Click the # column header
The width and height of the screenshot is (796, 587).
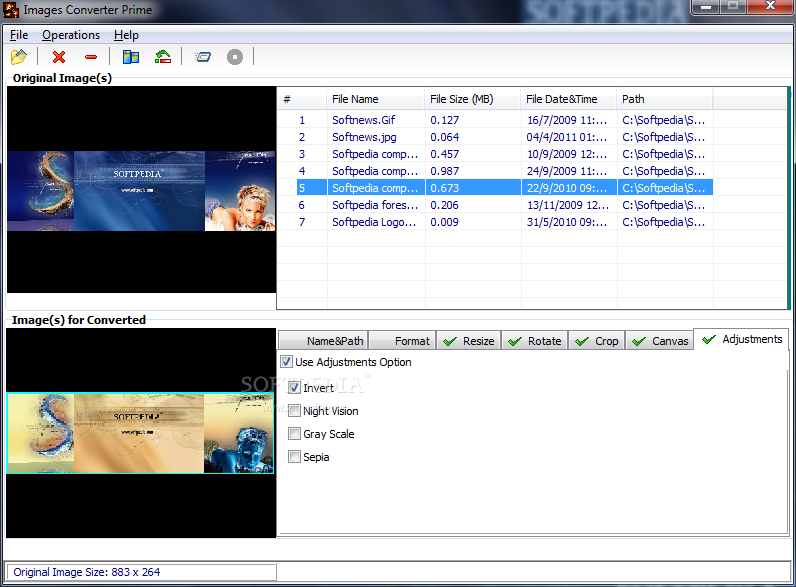click(302, 99)
